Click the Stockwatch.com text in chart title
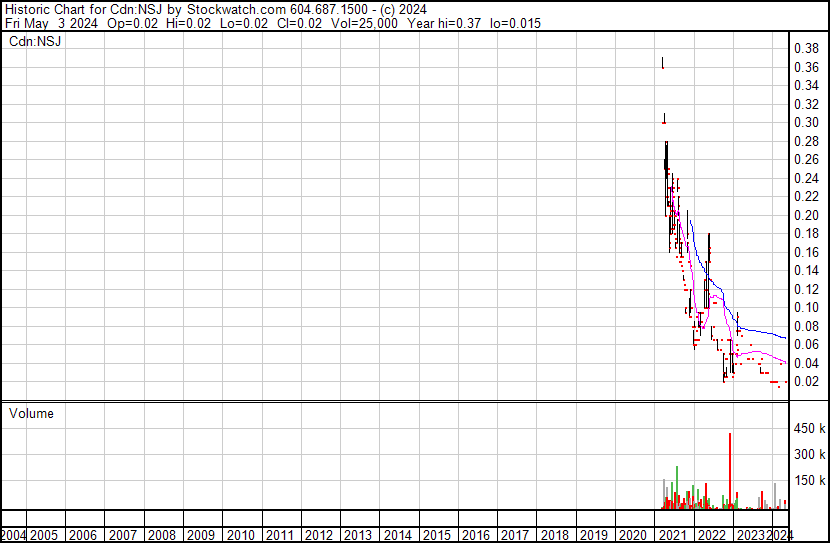The width and height of the screenshot is (830, 543). [x=227, y=9]
